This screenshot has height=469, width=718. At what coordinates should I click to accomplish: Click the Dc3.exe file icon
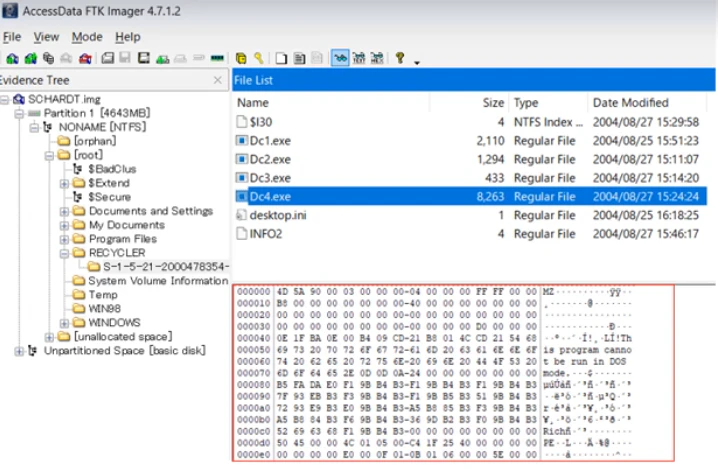pos(241,177)
